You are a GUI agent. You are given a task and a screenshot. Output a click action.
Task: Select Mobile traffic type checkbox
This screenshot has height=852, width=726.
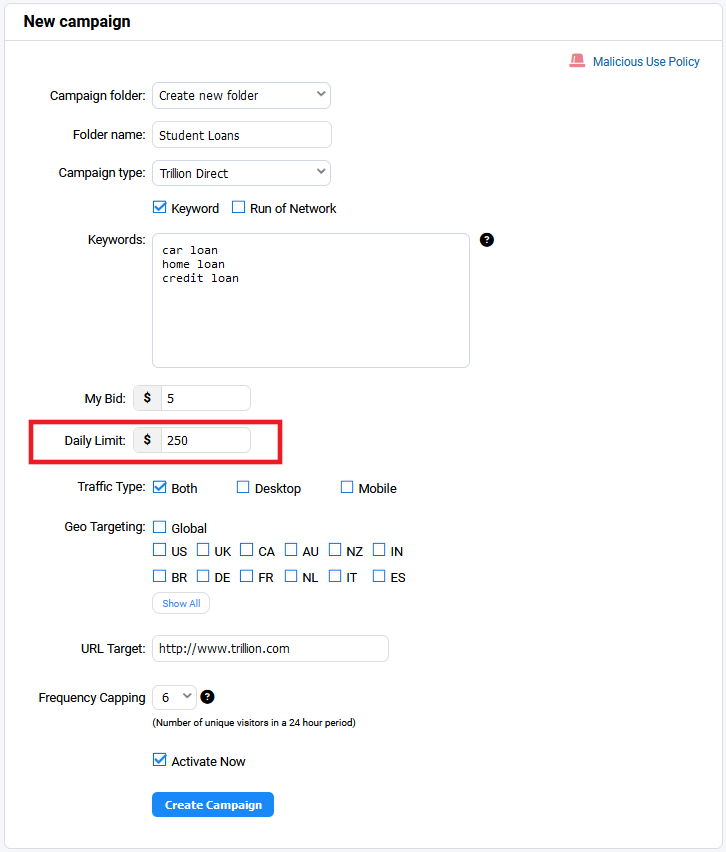point(347,487)
